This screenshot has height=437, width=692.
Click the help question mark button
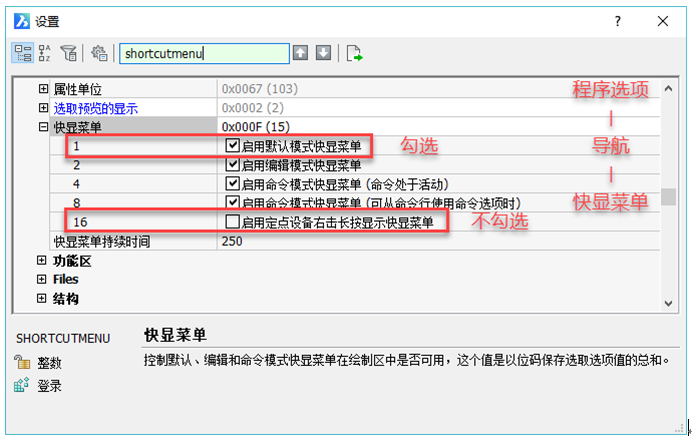[x=618, y=20]
